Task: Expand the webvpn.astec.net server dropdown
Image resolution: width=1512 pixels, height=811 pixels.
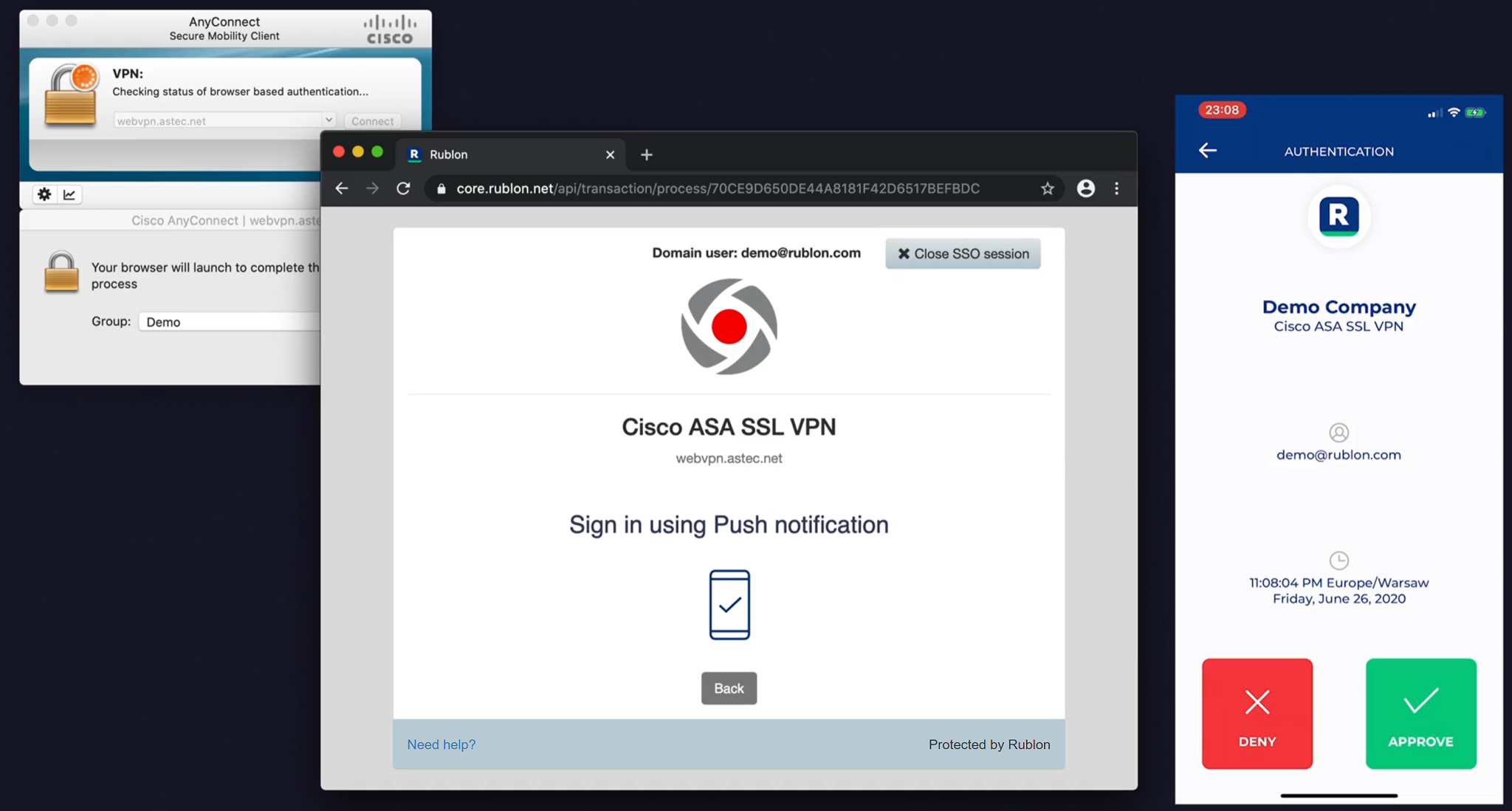Action: point(328,120)
